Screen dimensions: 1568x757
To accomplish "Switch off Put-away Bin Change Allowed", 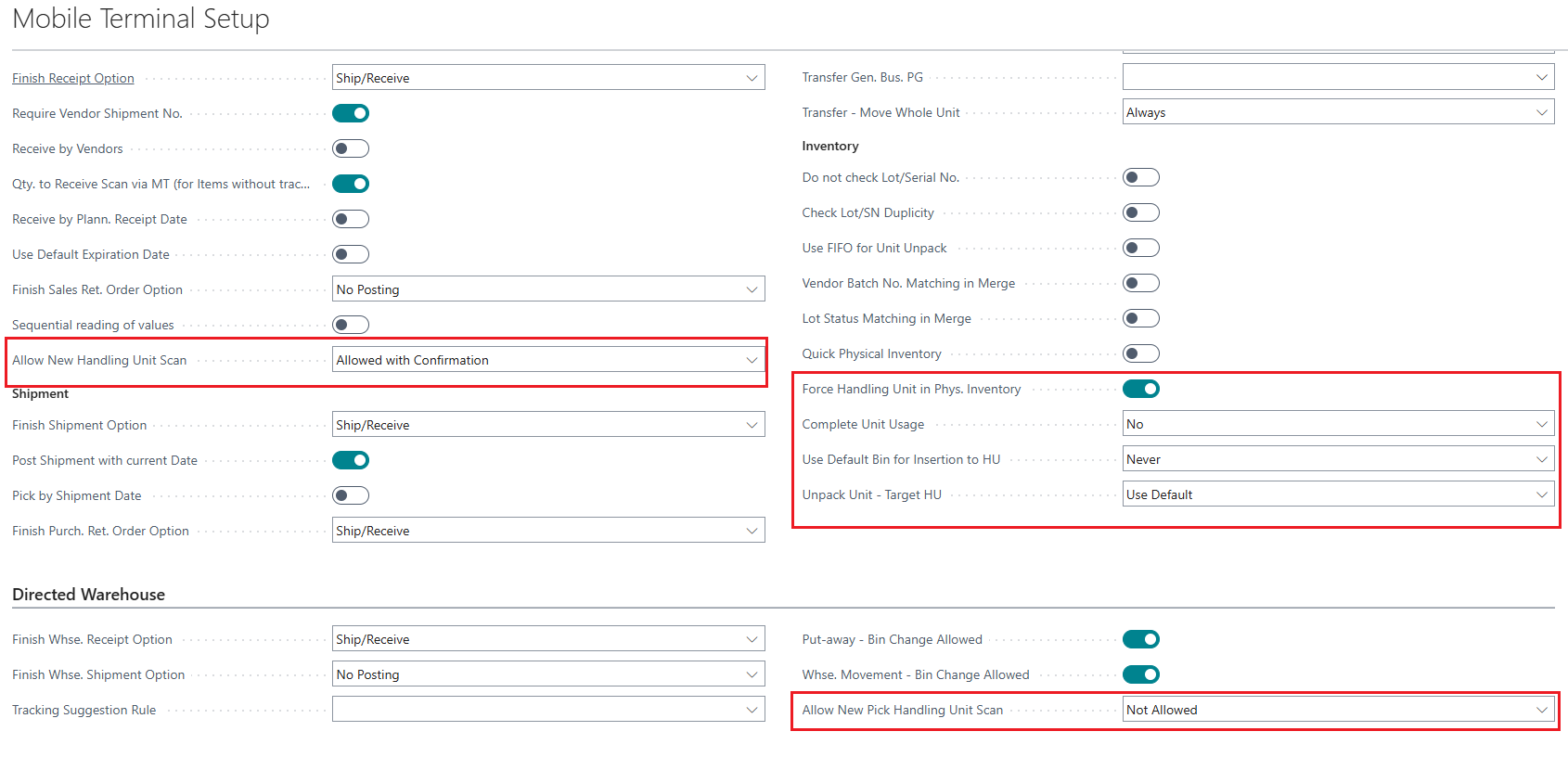I will point(1140,639).
